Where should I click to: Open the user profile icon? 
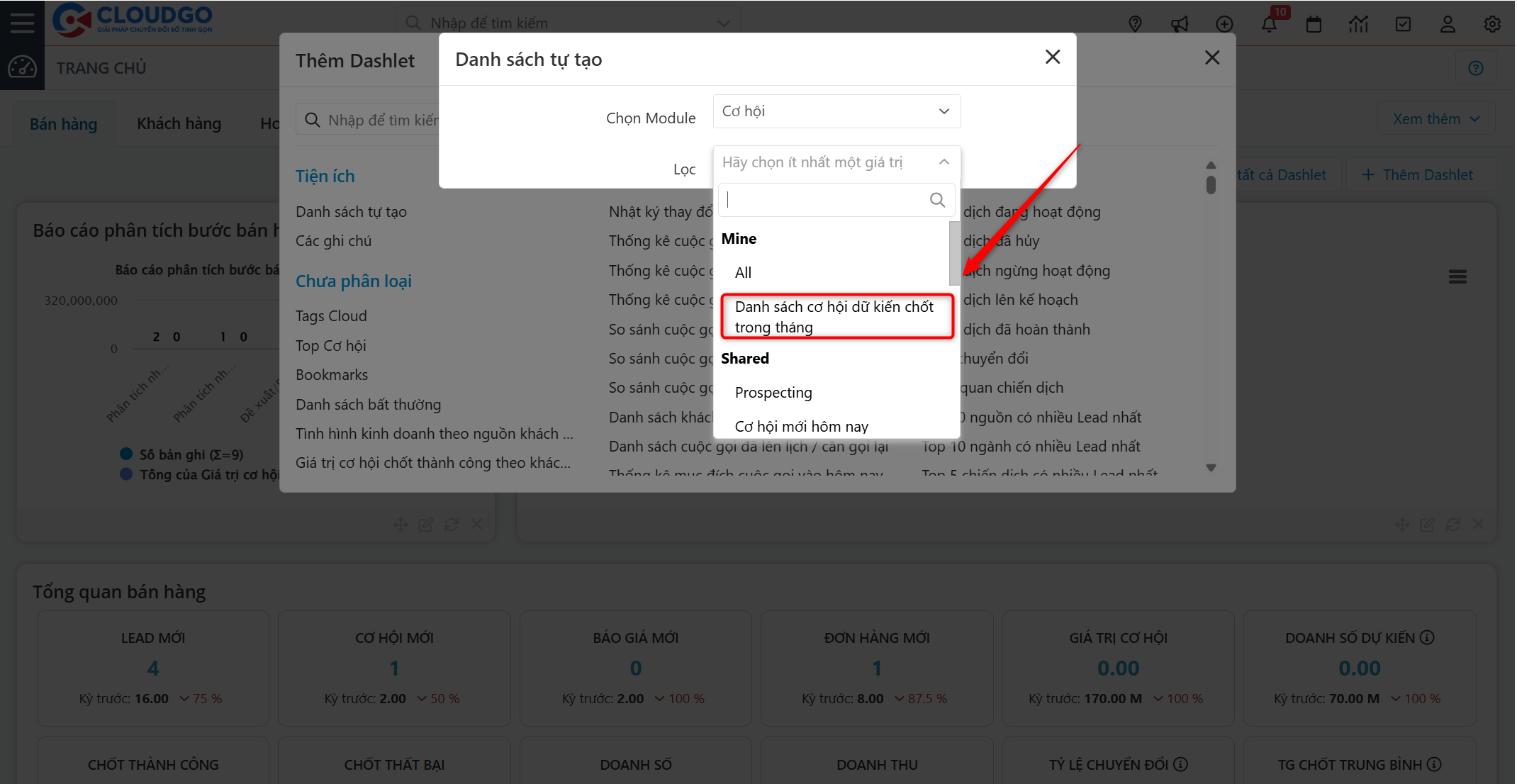1448,23
